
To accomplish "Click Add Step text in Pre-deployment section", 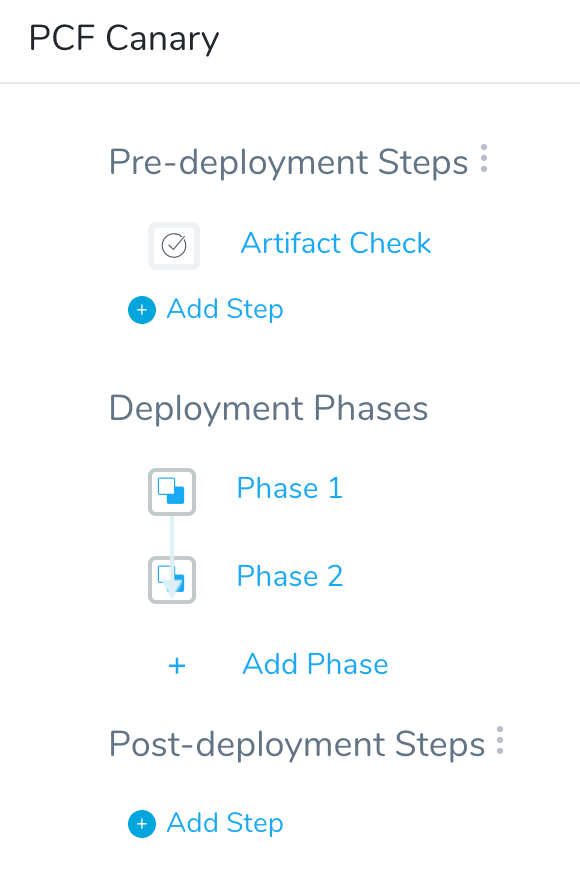I will click(x=225, y=309).
